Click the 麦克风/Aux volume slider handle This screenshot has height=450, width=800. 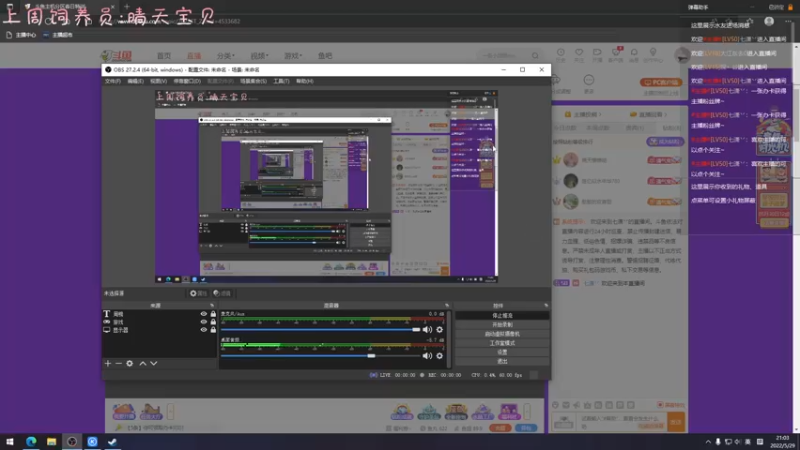click(x=416, y=330)
